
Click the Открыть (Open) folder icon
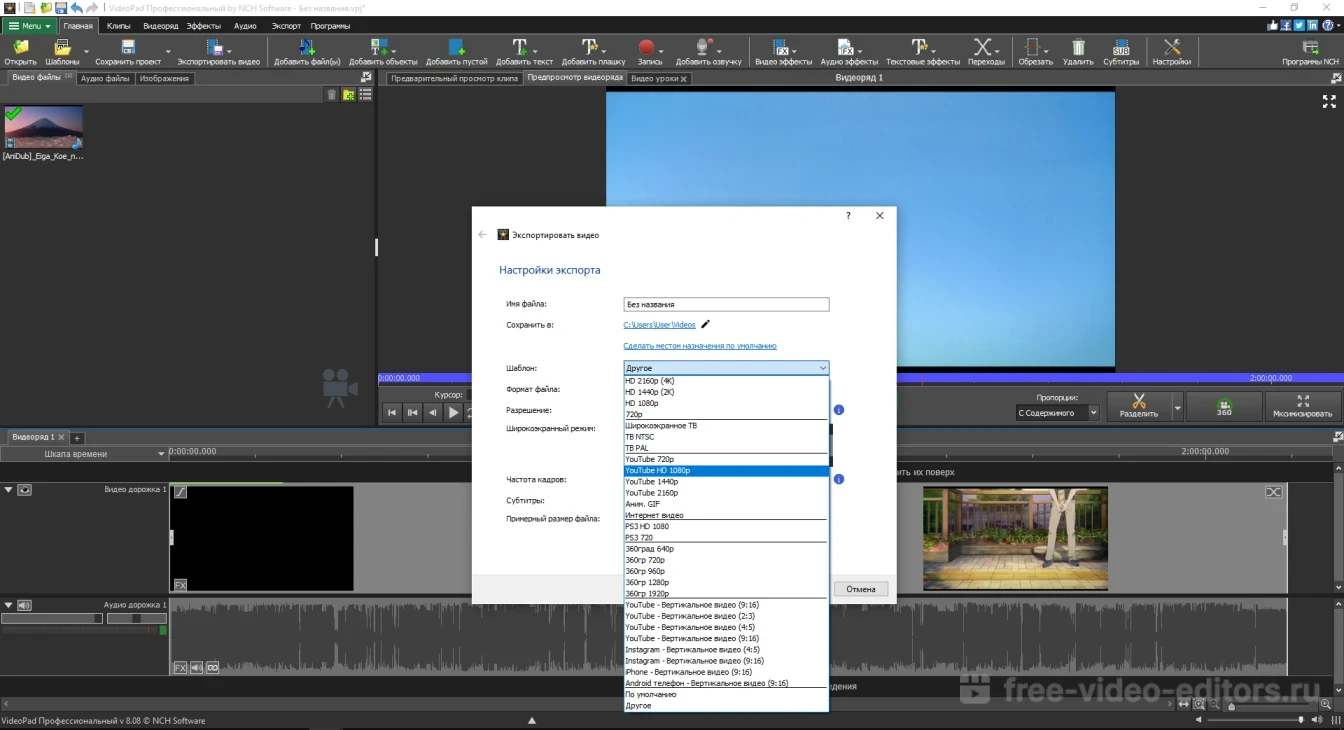click(20, 47)
